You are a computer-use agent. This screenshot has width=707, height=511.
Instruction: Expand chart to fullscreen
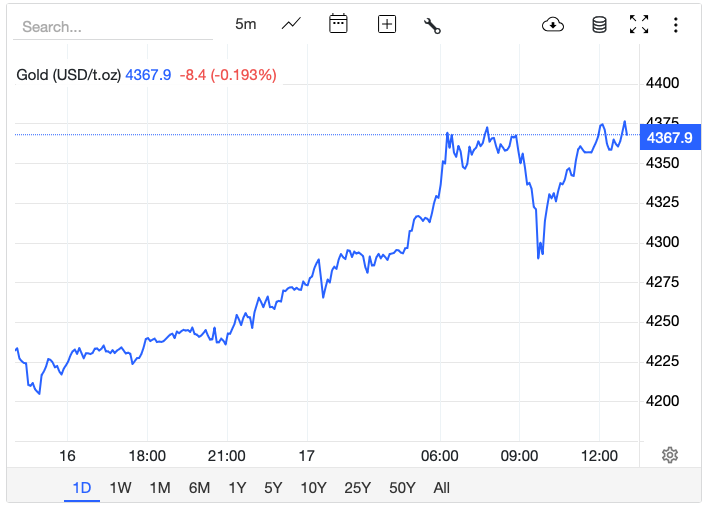(x=639, y=25)
